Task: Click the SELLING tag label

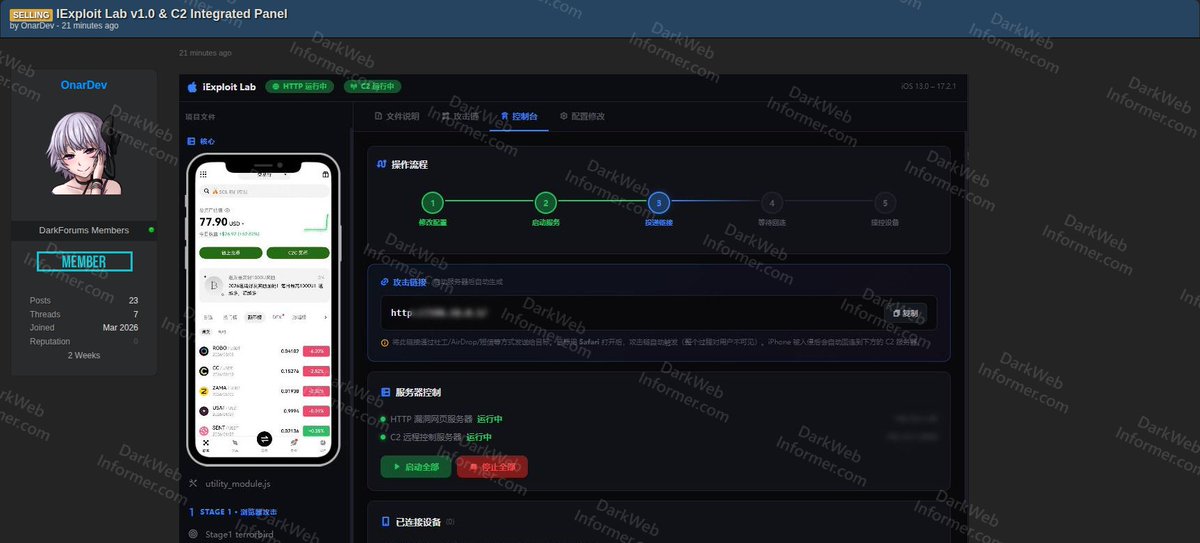Action: (x=31, y=15)
